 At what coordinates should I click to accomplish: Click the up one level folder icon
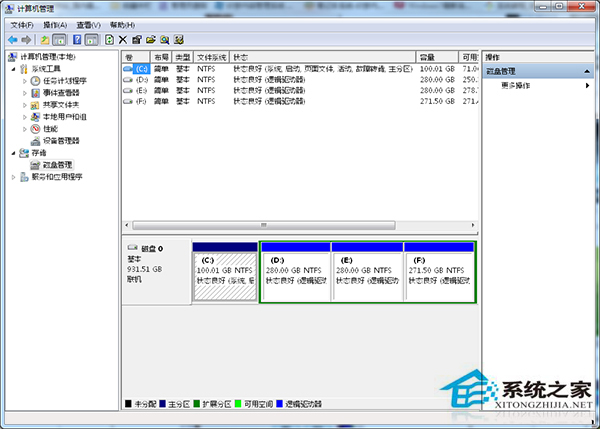[x=45, y=39]
